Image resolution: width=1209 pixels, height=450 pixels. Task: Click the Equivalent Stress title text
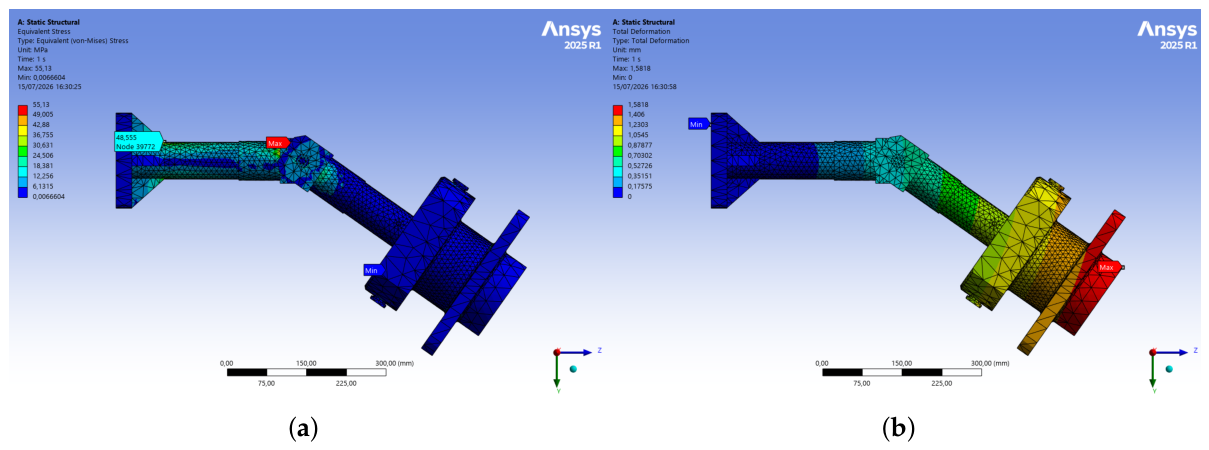click(41, 31)
